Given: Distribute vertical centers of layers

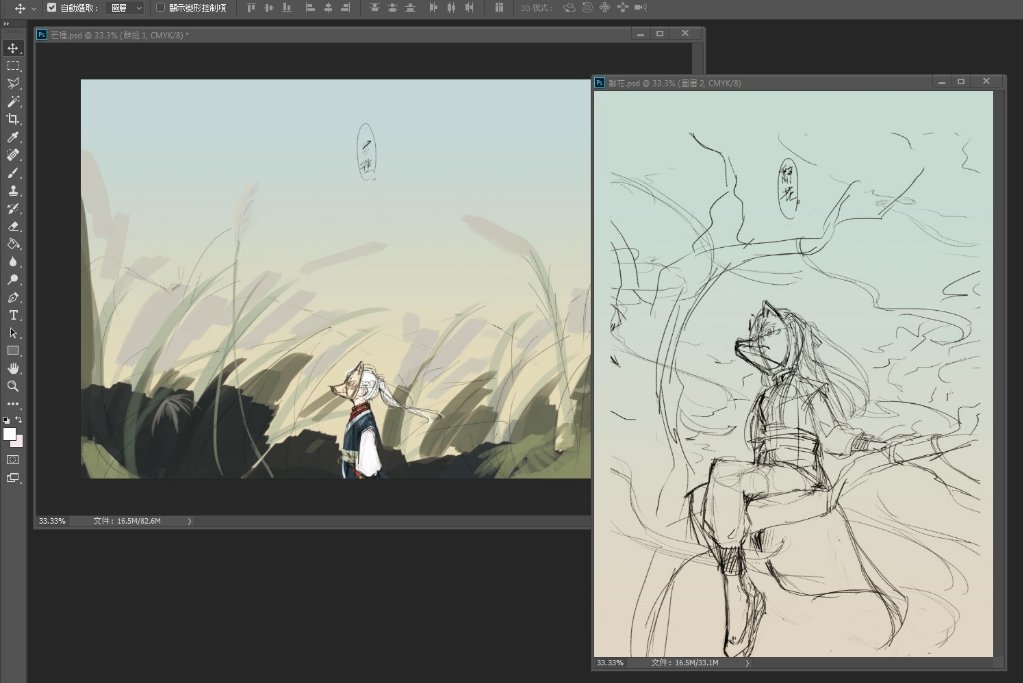Looking at the screenshot, I should click(x=392, y=8).
